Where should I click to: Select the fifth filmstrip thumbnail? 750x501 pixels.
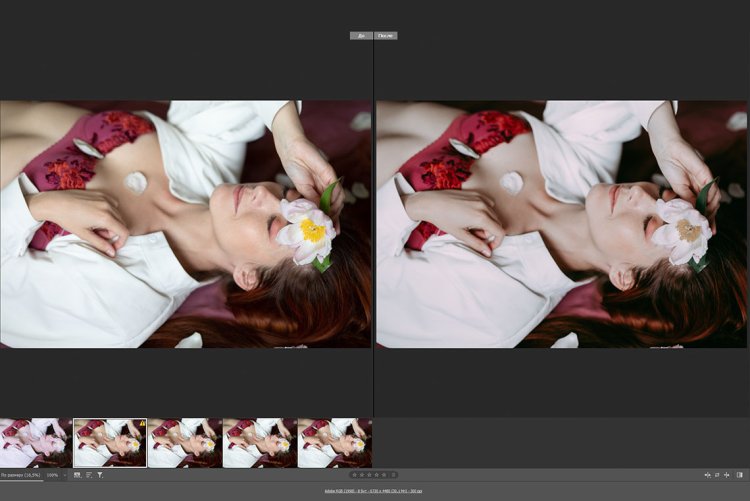pos(334,443)
